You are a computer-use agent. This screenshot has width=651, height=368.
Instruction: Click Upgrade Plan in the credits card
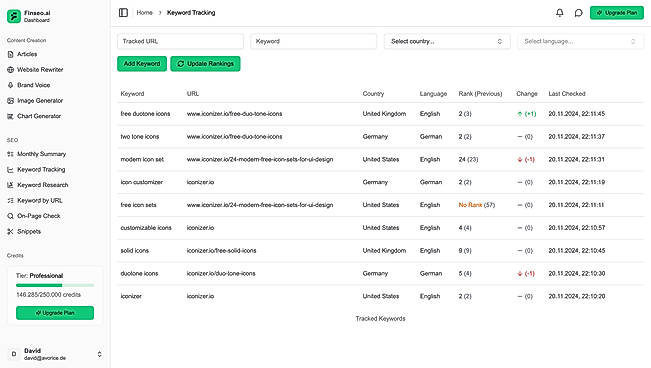pyautogui.click(x=55, y=313)
